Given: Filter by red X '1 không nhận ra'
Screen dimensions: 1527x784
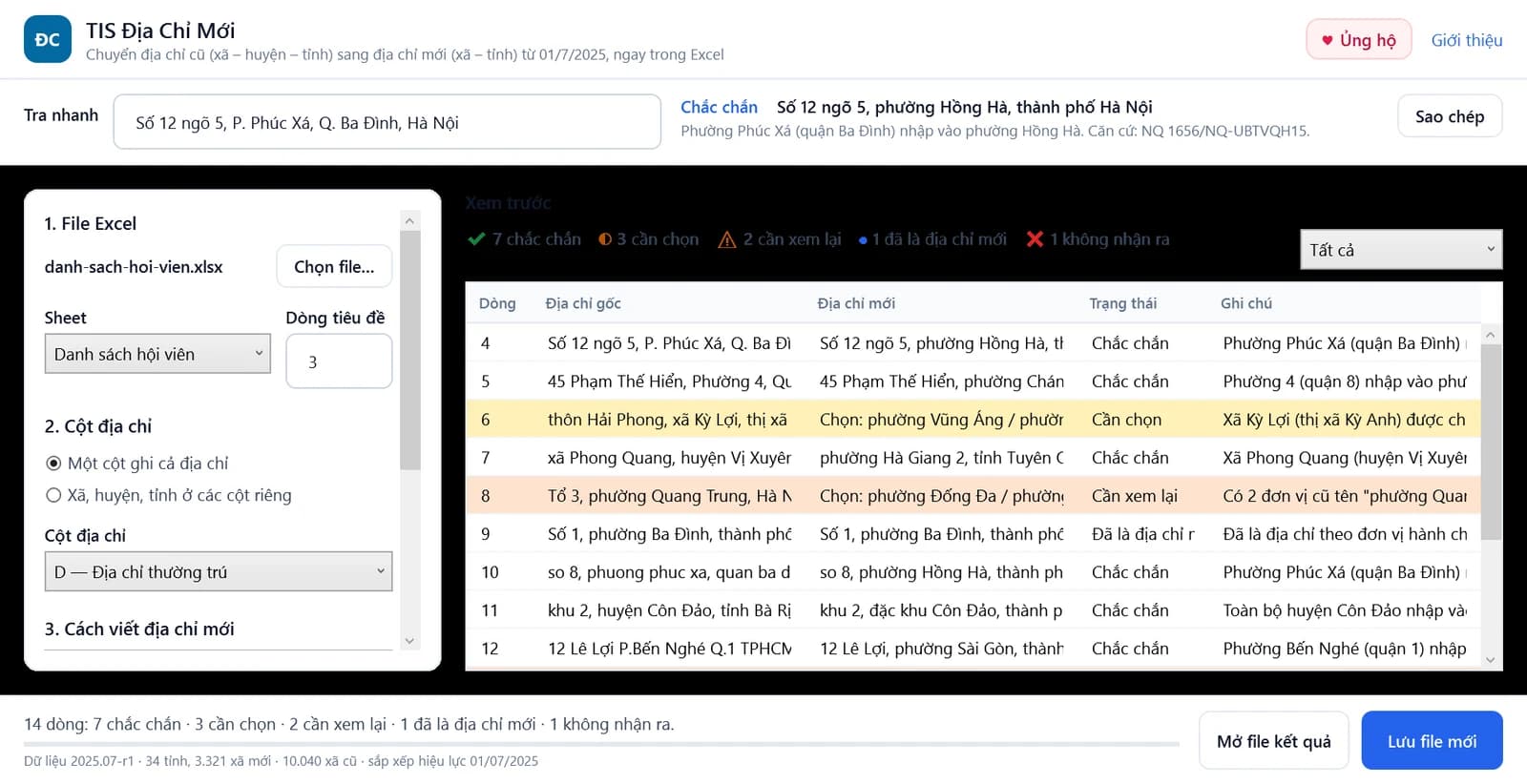Looking at the screenshot, I should click(1098, 239).
